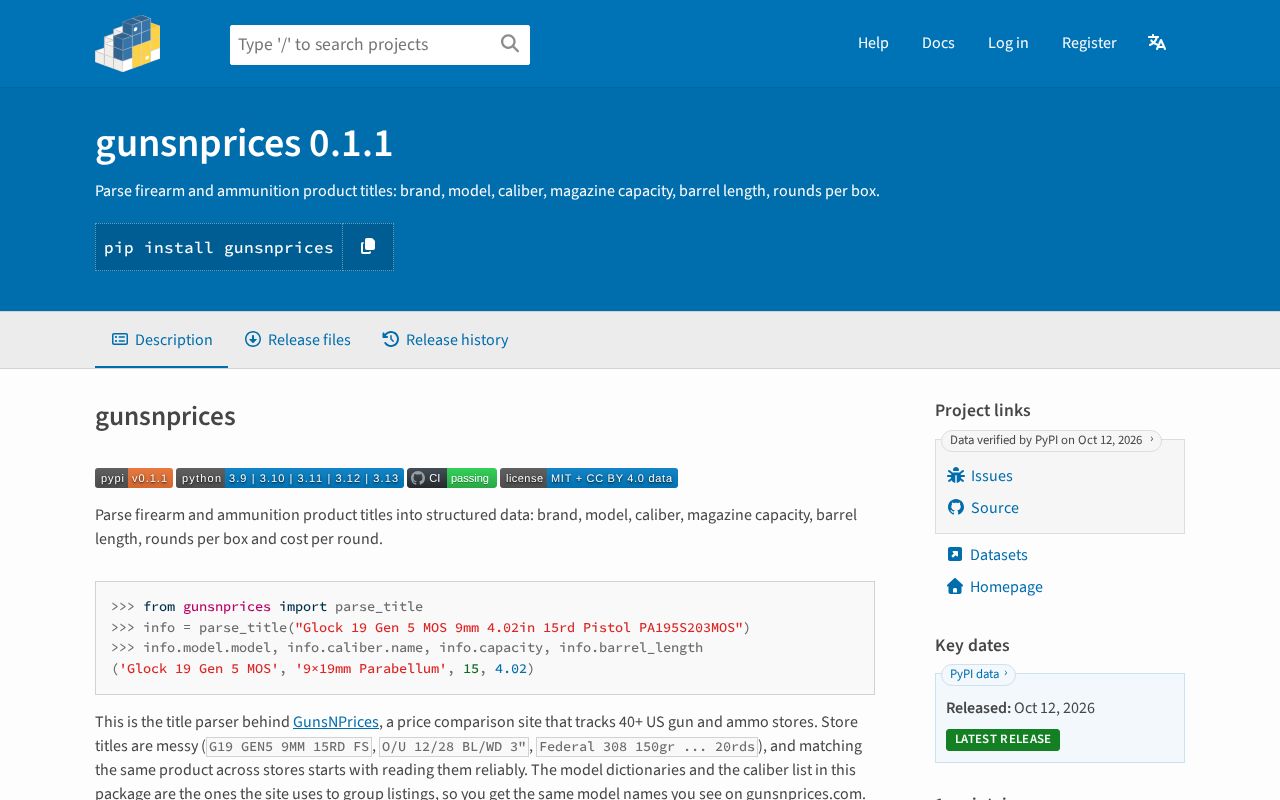Image resolution: width=1280 pixels, height=800 pixels.
Task: Expand the 'Data verified by PyPI' details
Action: [1051, 440]
